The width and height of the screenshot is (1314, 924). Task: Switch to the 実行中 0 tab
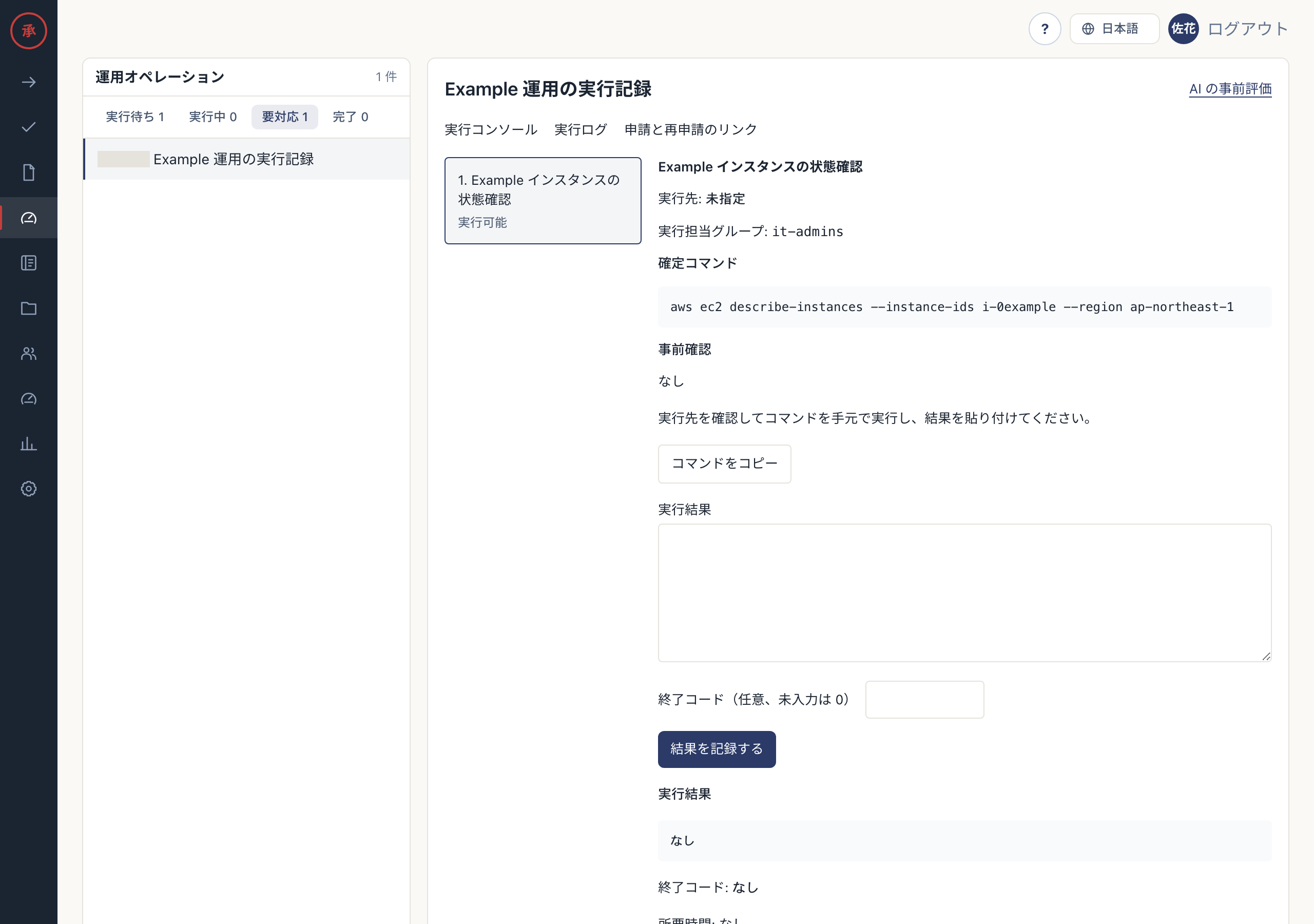click(x=212, y=117)
